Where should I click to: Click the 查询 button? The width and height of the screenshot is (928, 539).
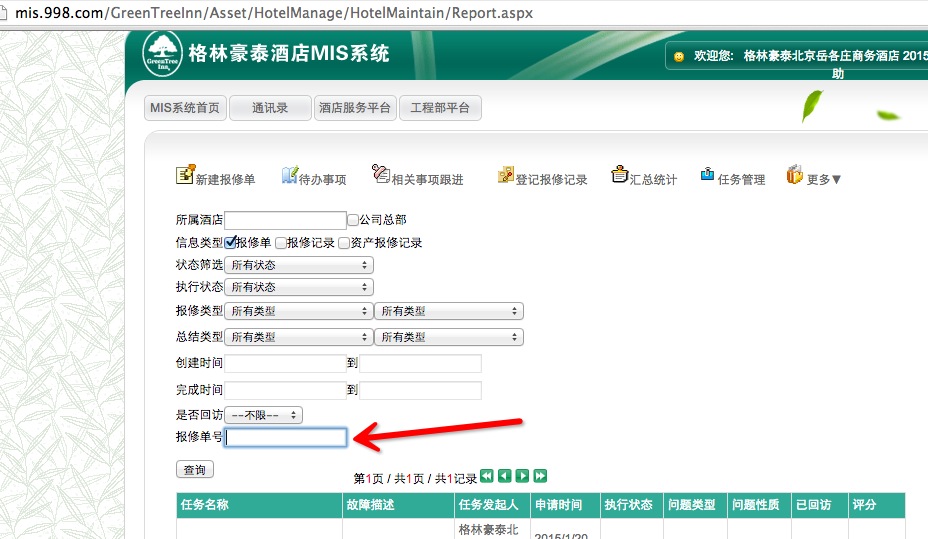click(x=195, y=470)
